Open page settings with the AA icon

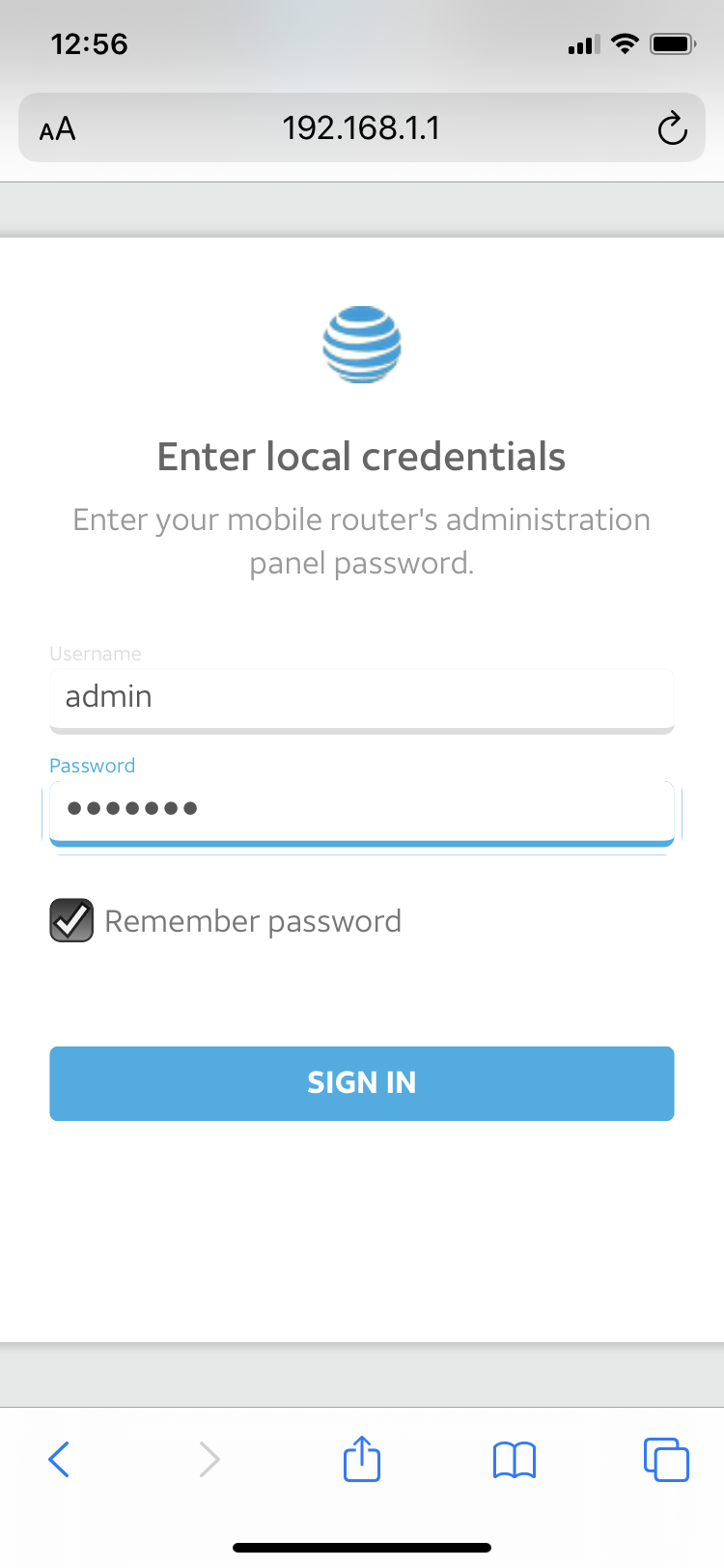coord(56,126)
